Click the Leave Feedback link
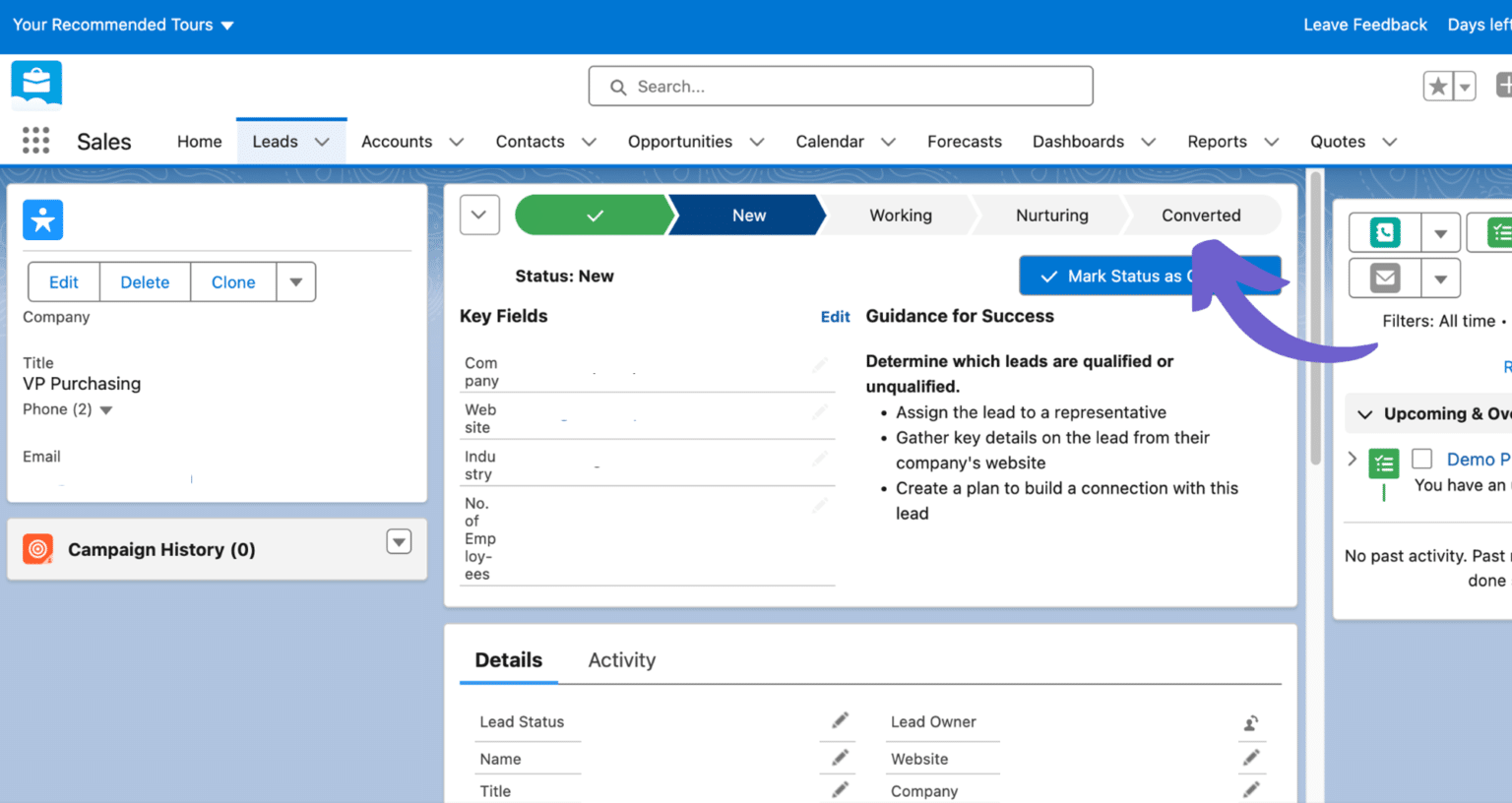This screenshot has height=803, width=1512. (x=1364, y=25)
